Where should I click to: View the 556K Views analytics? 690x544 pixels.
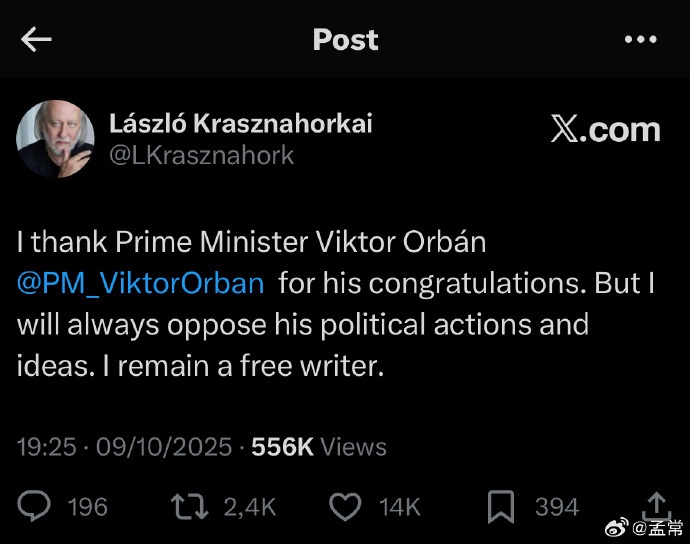318,446
